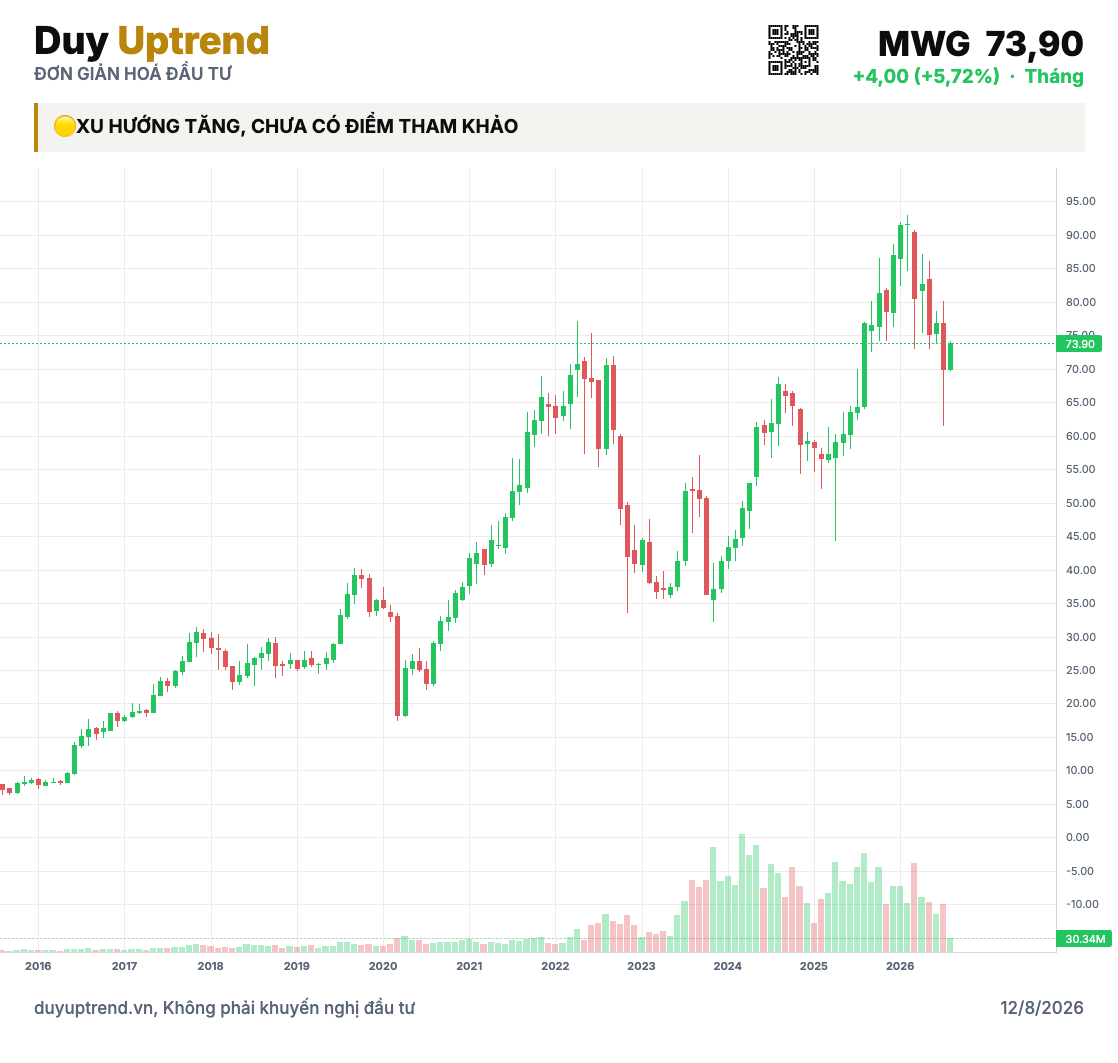Click the yellow circle status icon
Screen dimensions: 1118x1063
pyautogui.click(x=64, y=126)
